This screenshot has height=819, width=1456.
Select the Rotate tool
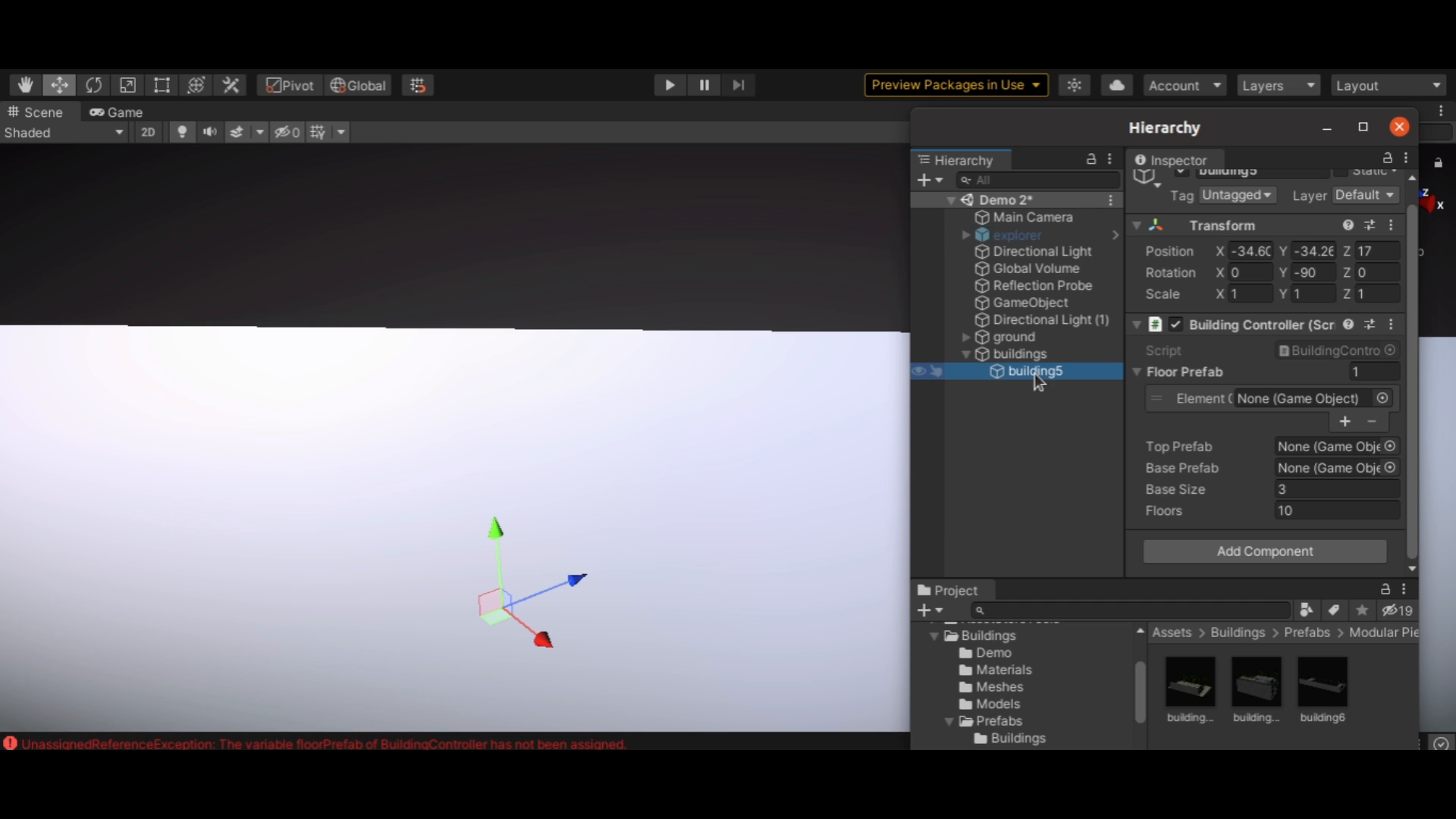point(93,85)
